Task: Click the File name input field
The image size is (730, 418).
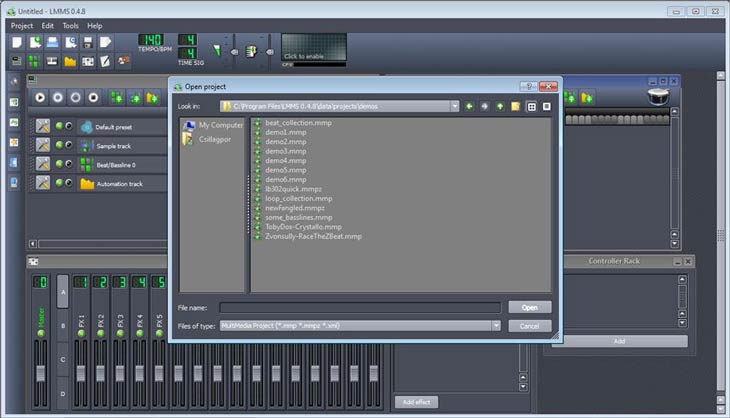Action: 360,307
